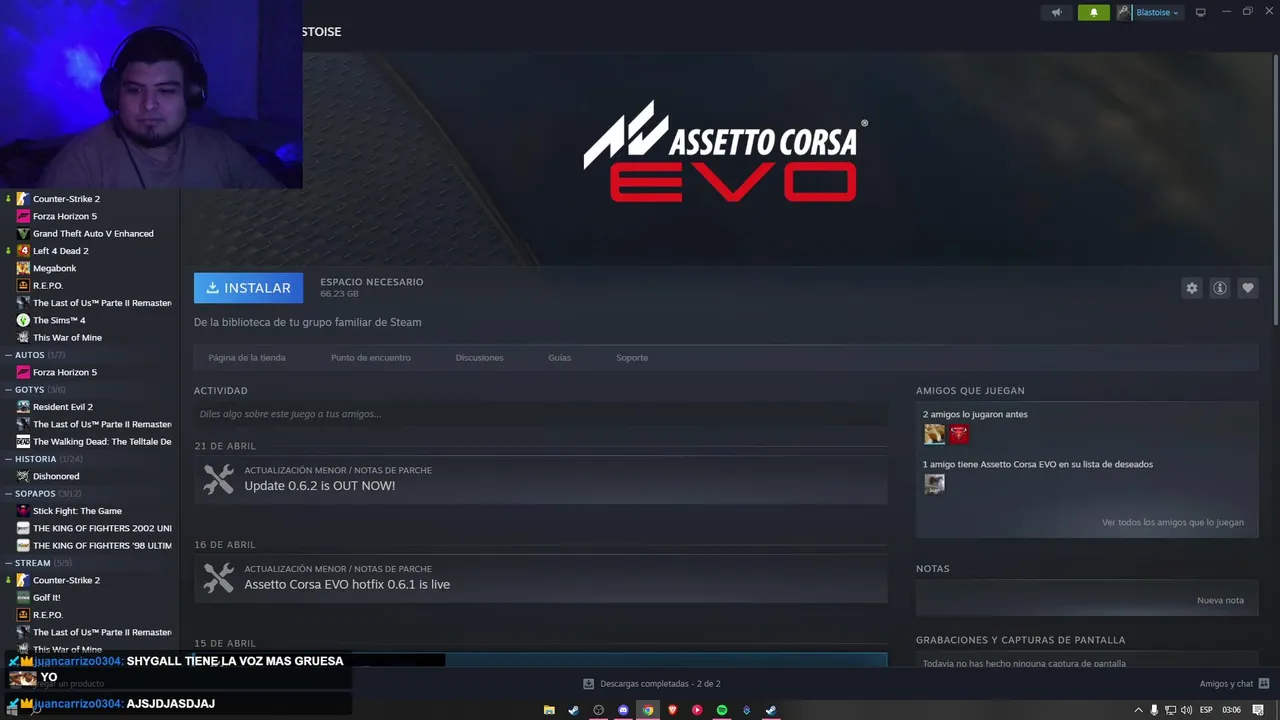1280x720 pixels.
Task: Open Brave browser from the taskbar
Action: (672, 710)
